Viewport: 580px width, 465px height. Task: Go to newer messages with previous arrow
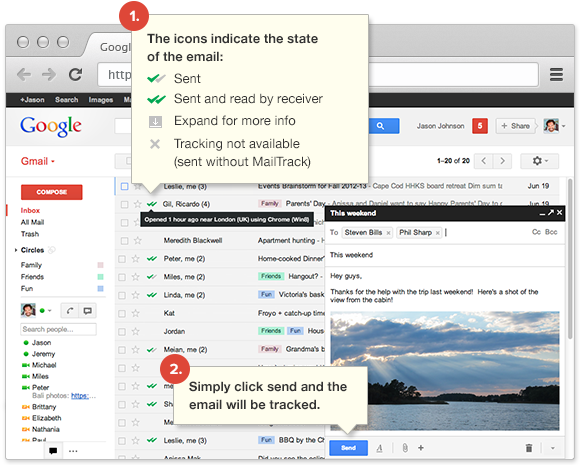point(483,161)
